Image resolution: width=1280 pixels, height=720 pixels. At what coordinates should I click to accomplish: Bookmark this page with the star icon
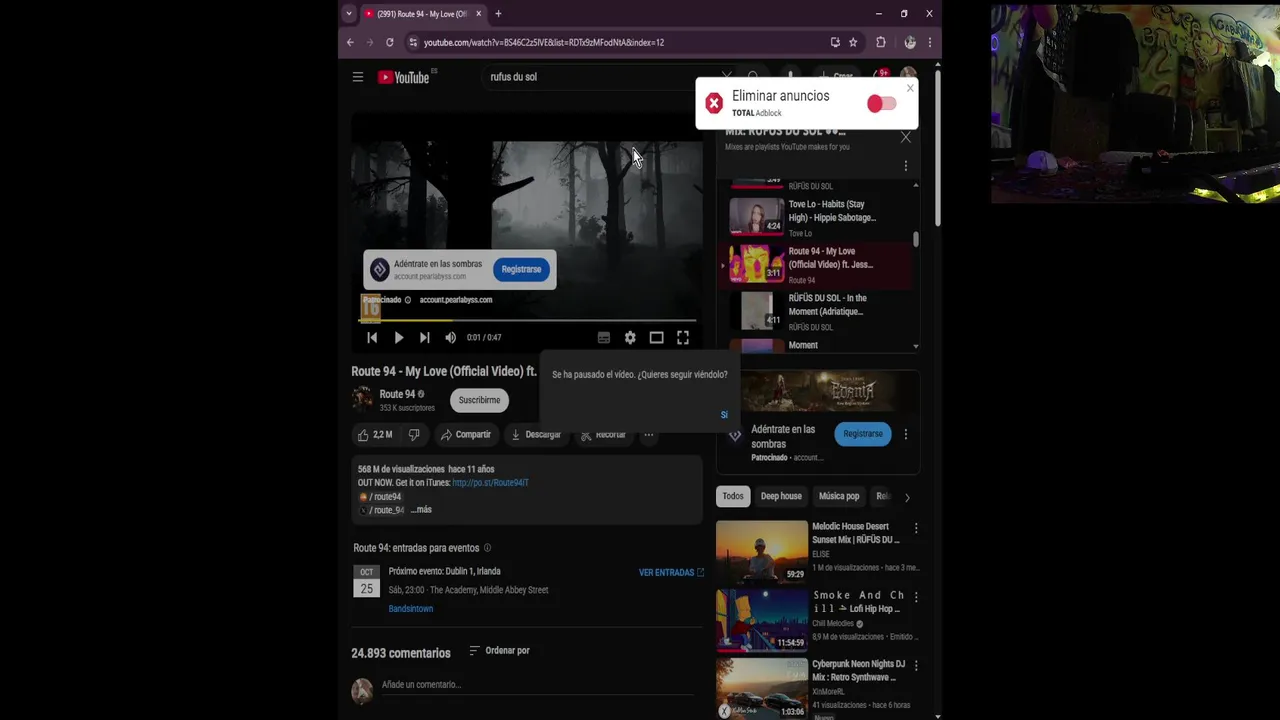click(853, 42)
